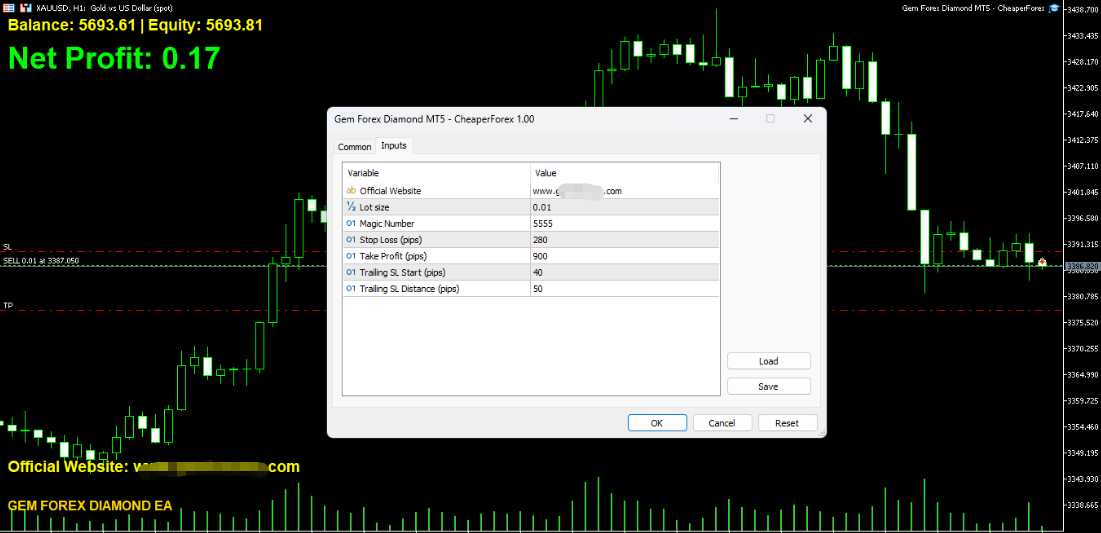Screen dimensions: 1101x533
Task: Click the GEM FOREX DIAMOND EA label
Action: click(x=90, y=506)
